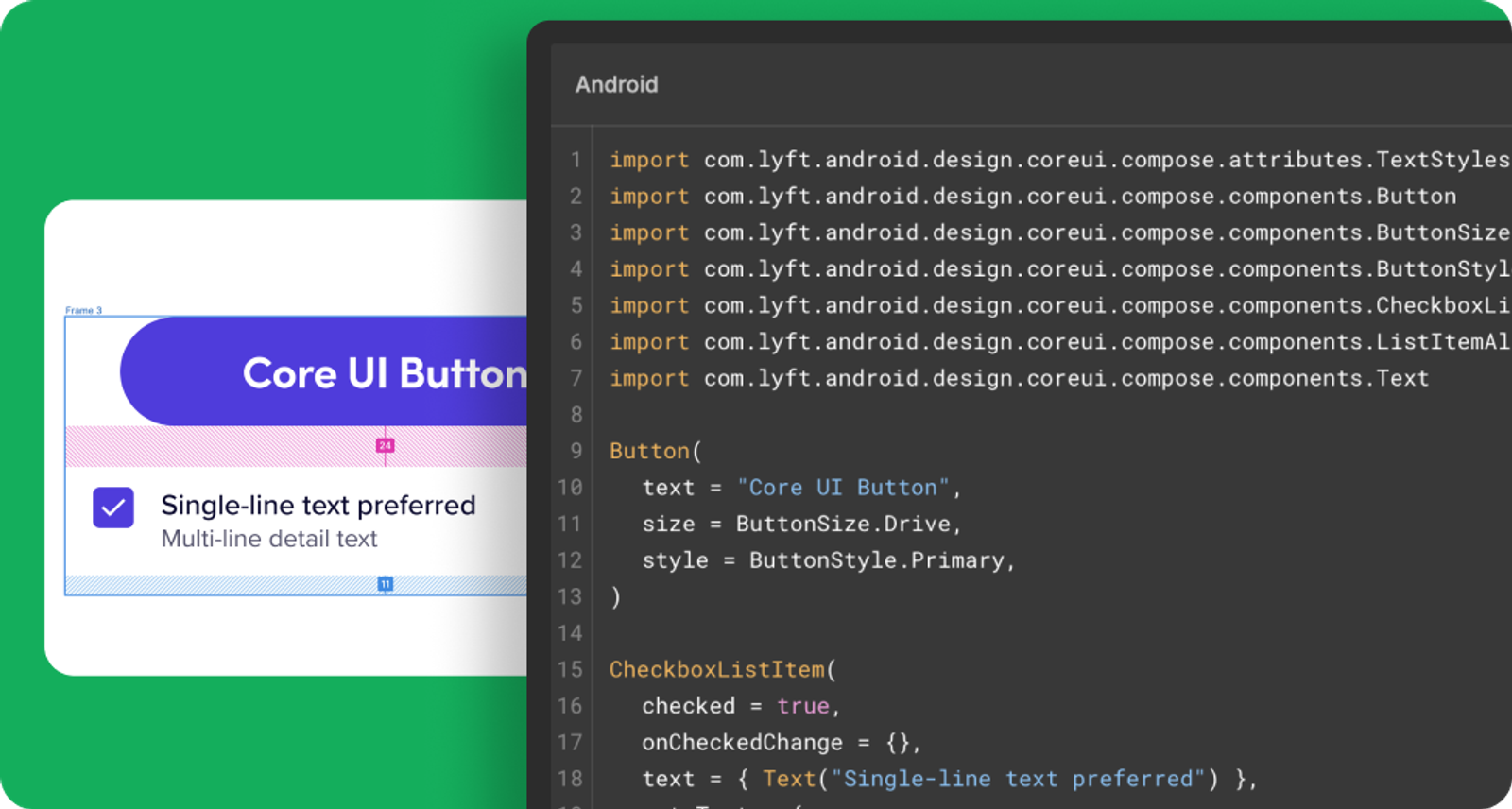The width and height of the screenshot is (1512, 809).
Task: Uncheck the purple checkbox beside Single-line text preferred
Action: click(113, 508)
